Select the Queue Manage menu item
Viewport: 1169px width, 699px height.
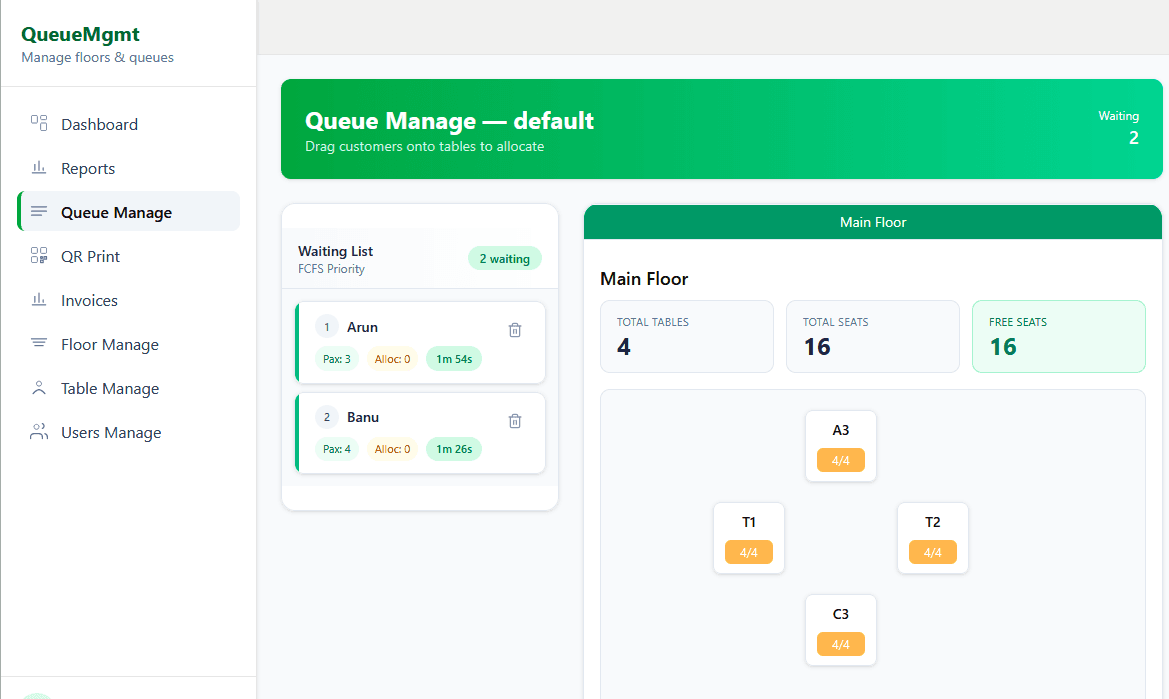(128, 212)
